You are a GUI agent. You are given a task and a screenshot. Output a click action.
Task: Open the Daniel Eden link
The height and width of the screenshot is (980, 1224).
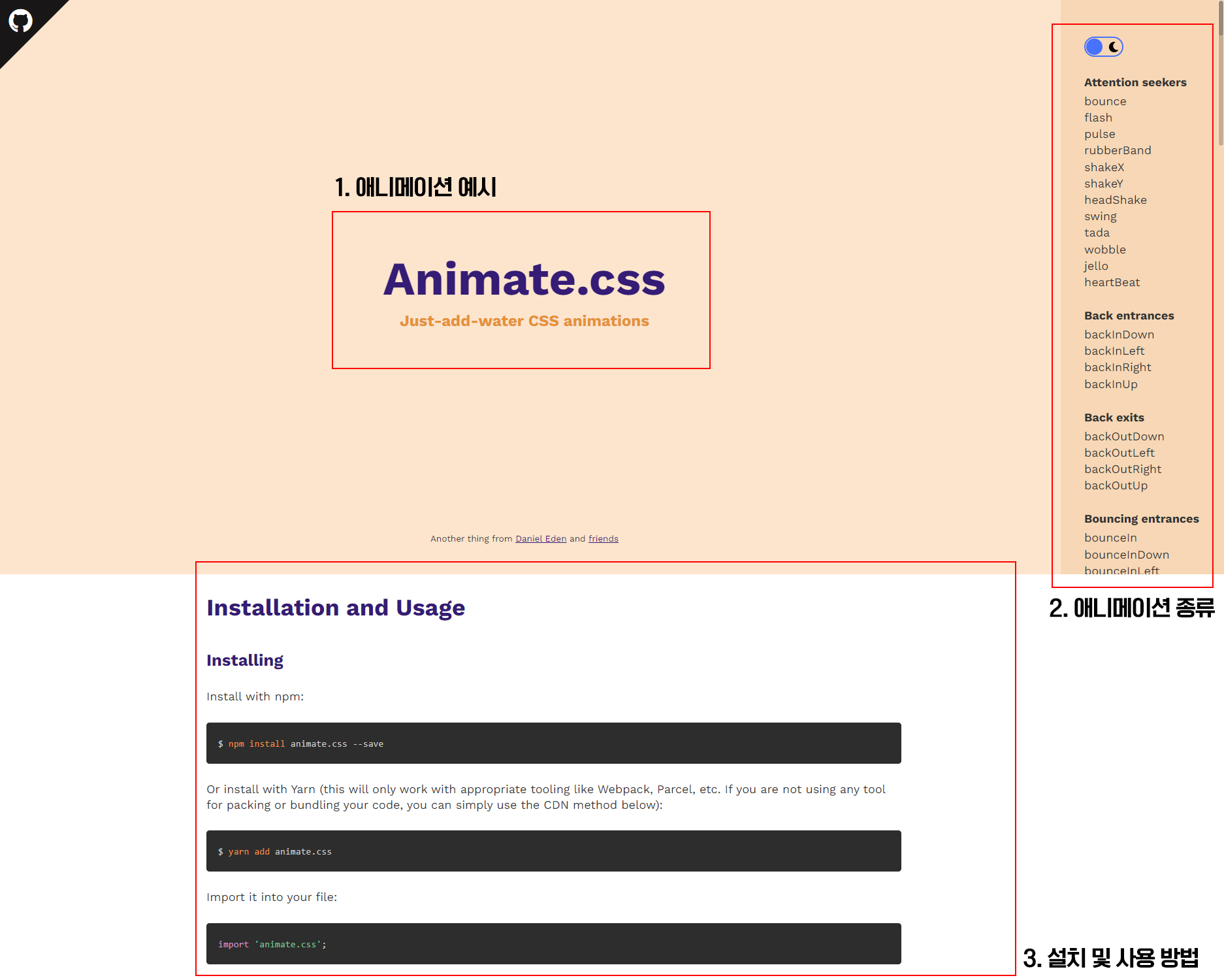[x=541, y=539]
